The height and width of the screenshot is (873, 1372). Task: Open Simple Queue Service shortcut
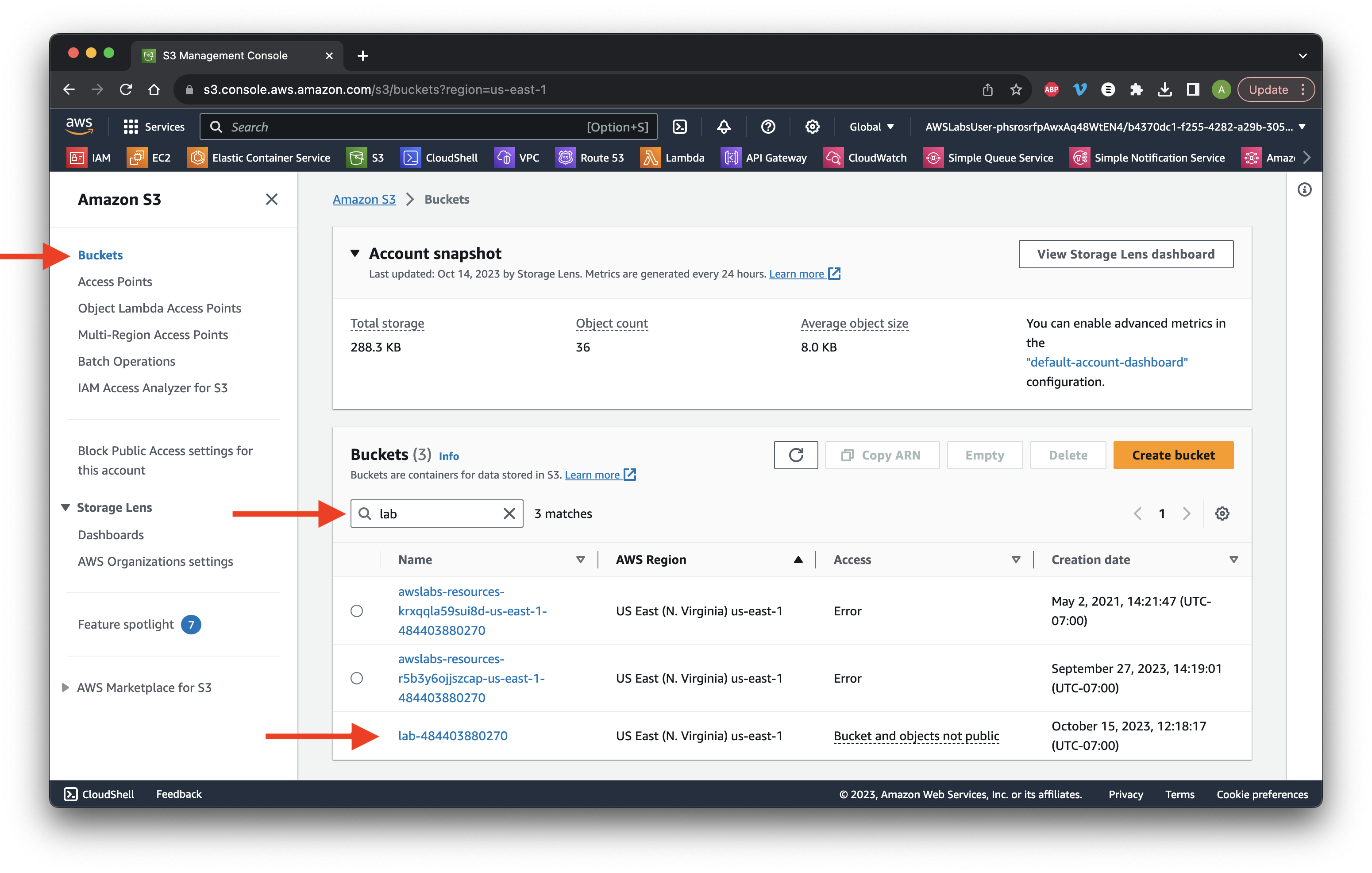tap(989, 158)
